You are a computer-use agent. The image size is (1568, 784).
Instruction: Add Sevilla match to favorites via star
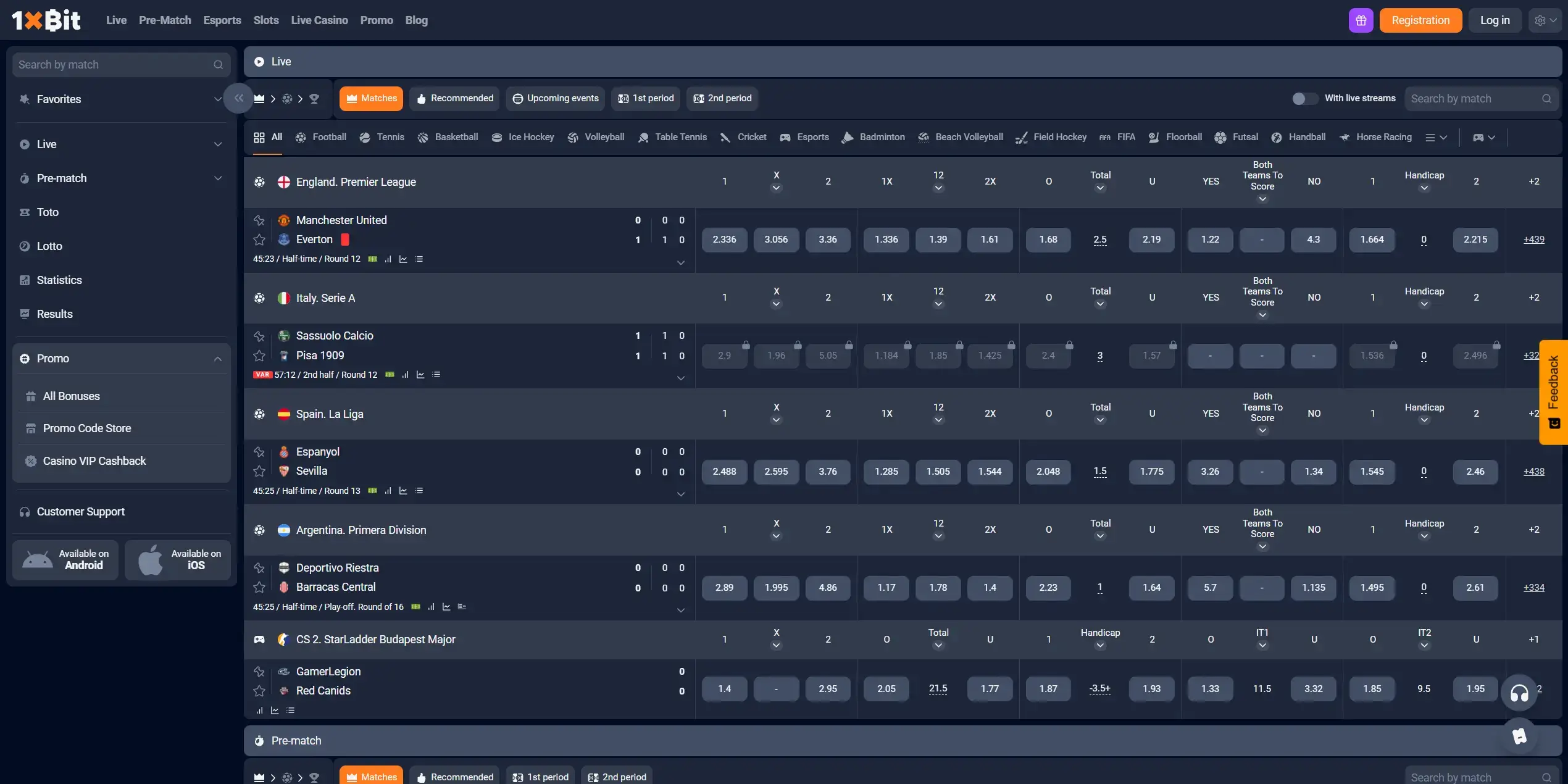coord(259,471)
